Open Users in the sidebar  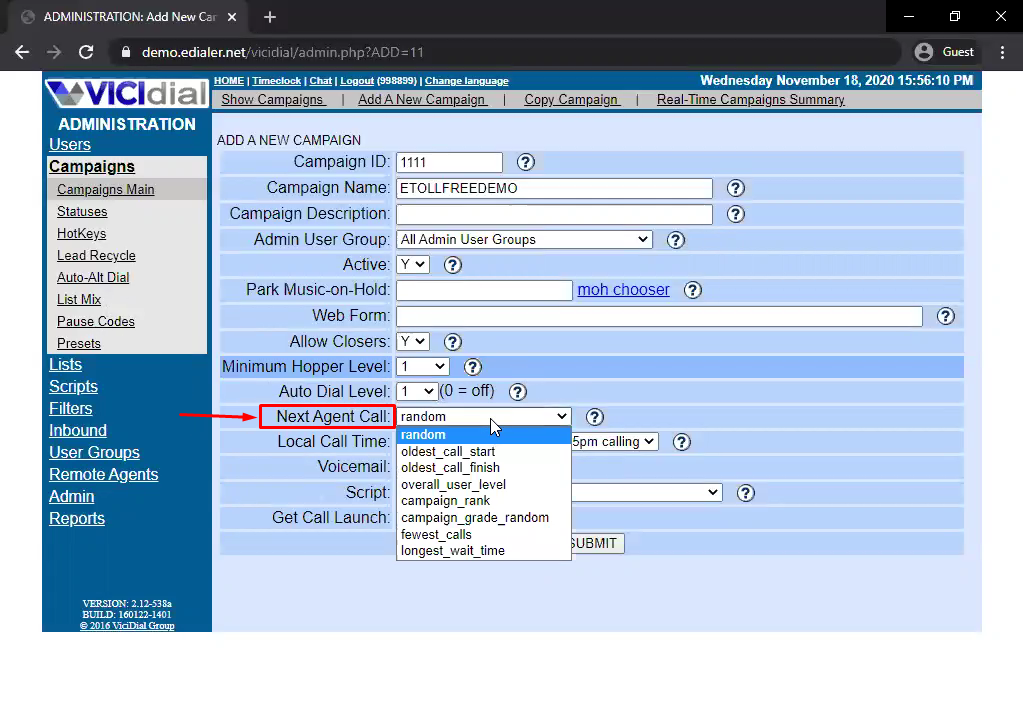click(70, 145)
